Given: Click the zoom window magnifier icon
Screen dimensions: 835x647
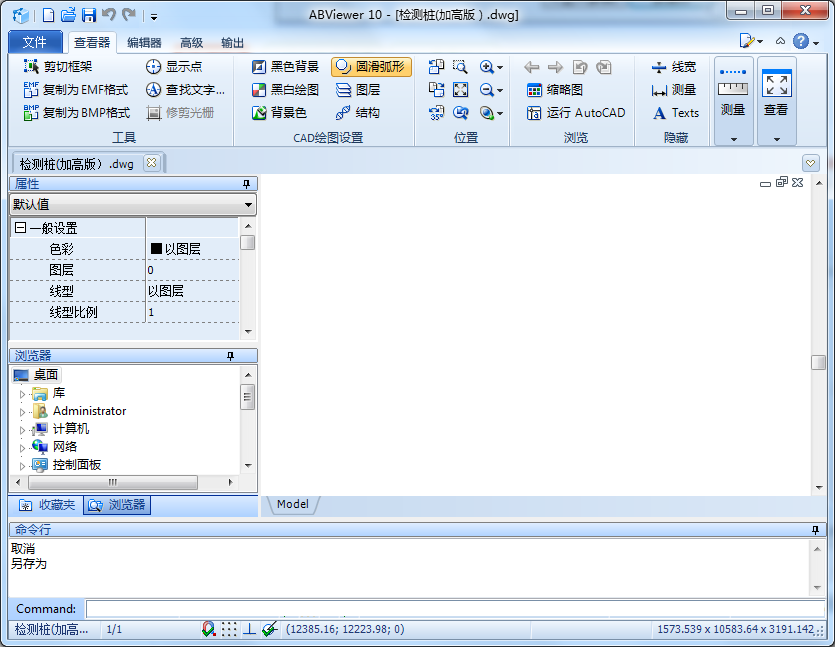Looking at the screenshot, I should [460, 67].
